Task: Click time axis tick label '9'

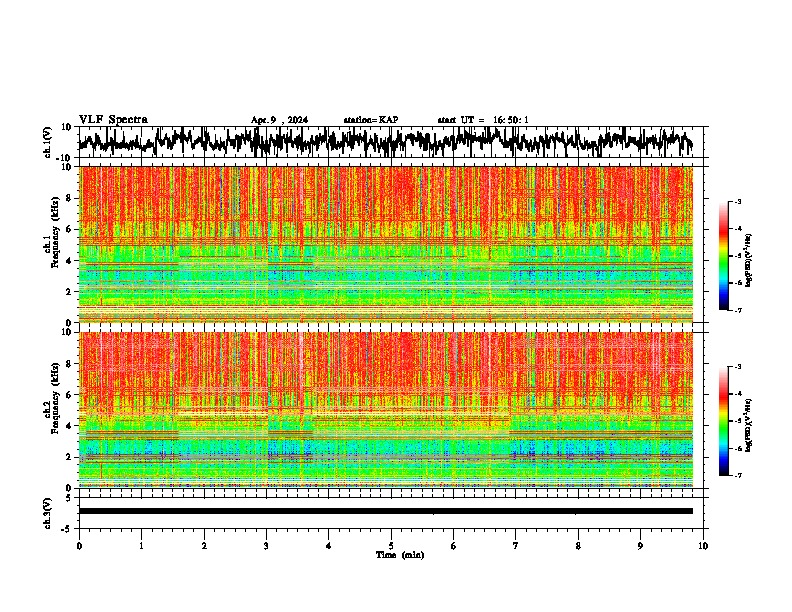Action: [x=641, y=546]
